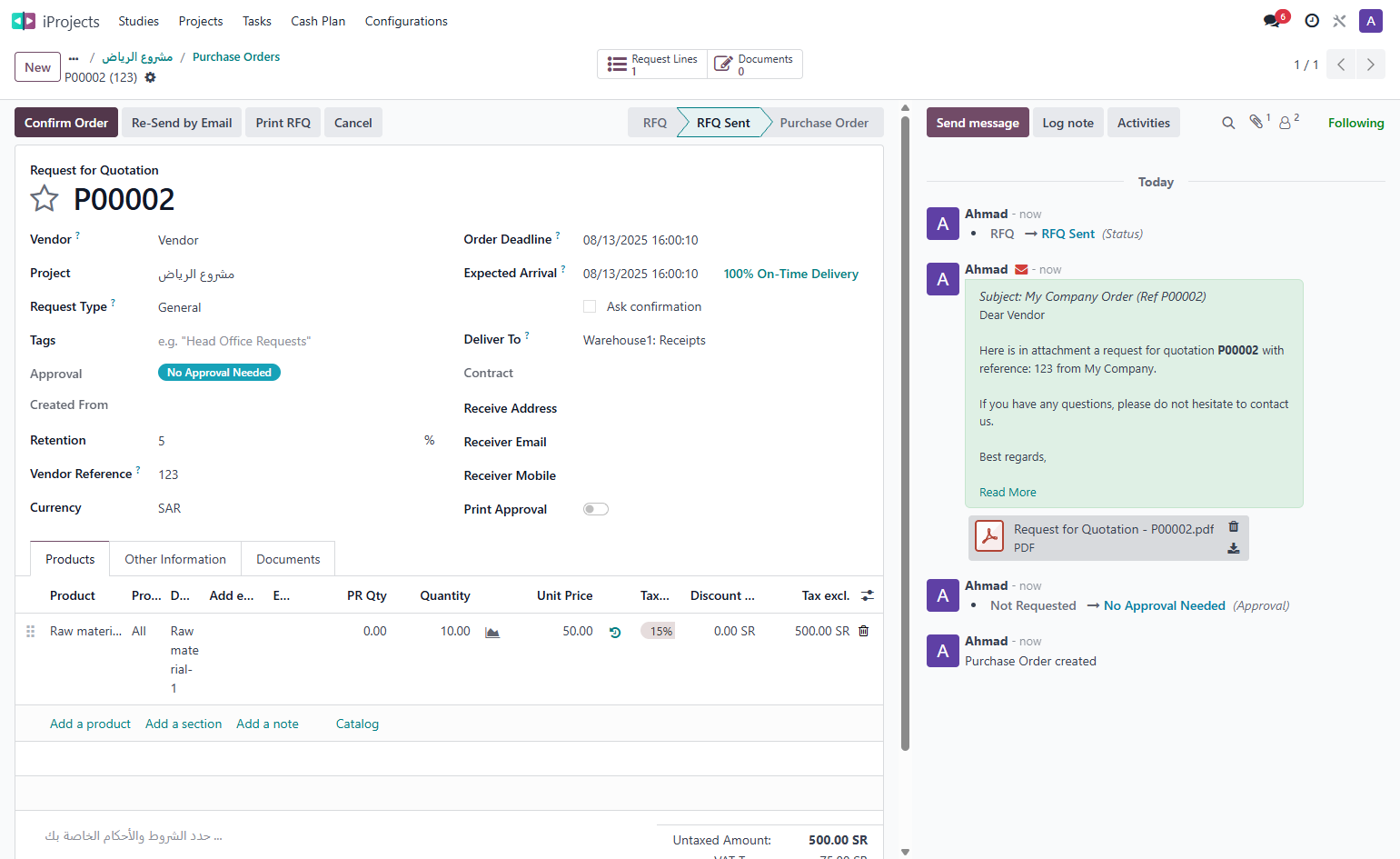The height and width of the screenshot is (859, 1400).
Task: Go to previous record arrow
Action: [1341, 65]
